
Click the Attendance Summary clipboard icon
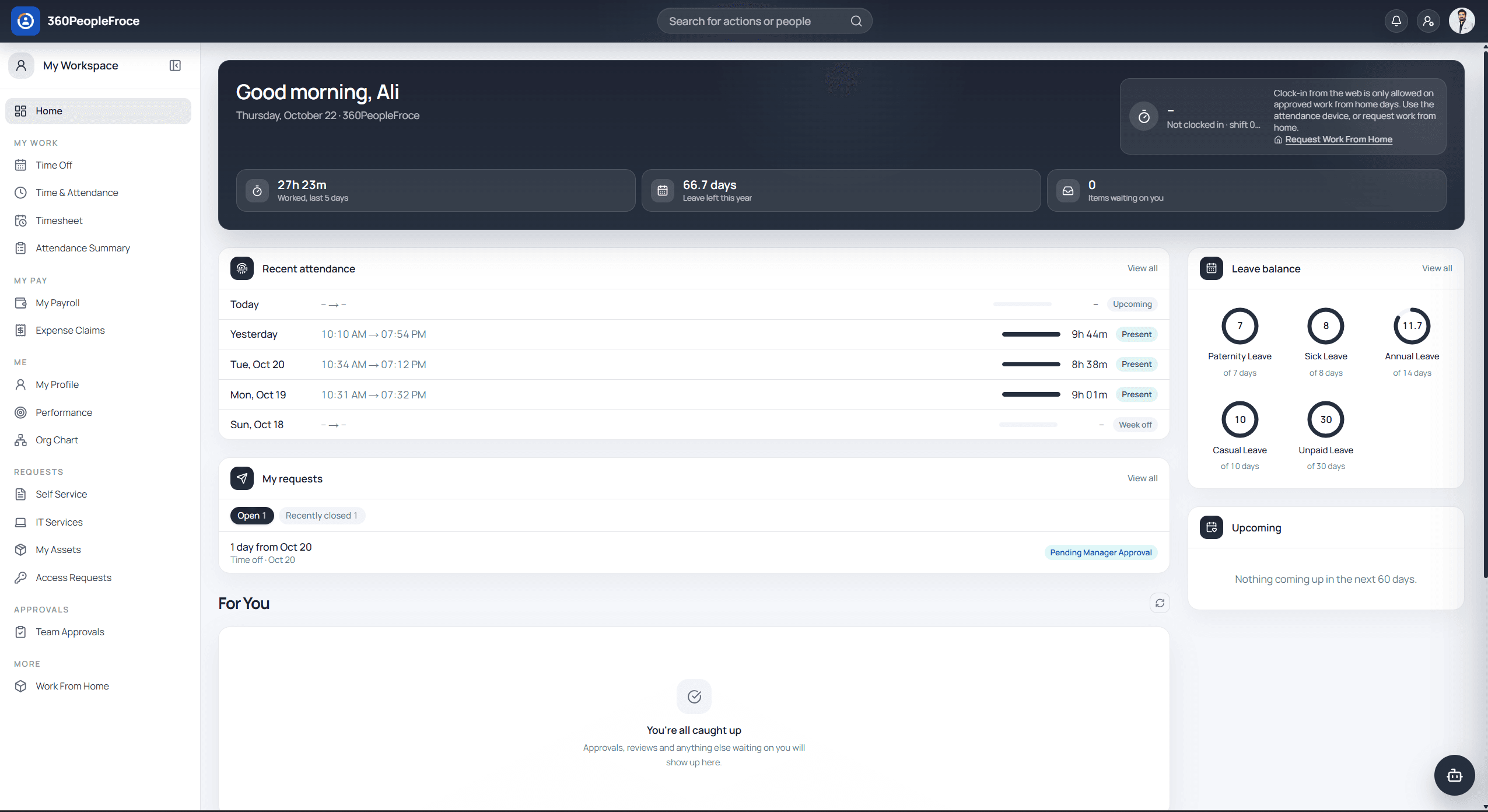20,248
